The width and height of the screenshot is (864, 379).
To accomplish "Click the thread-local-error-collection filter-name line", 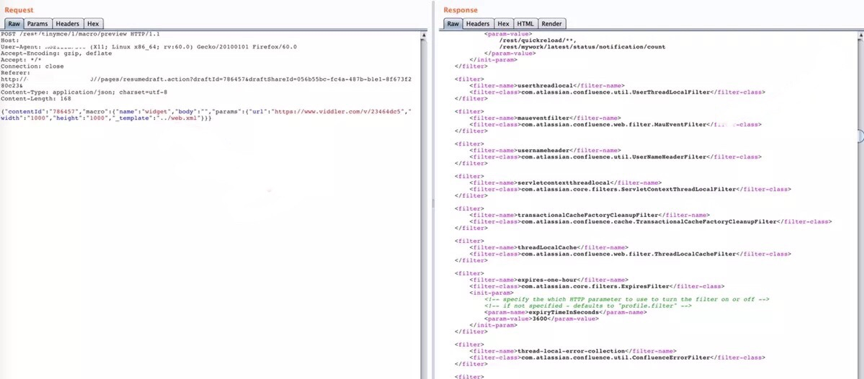I will coord(573,351).
